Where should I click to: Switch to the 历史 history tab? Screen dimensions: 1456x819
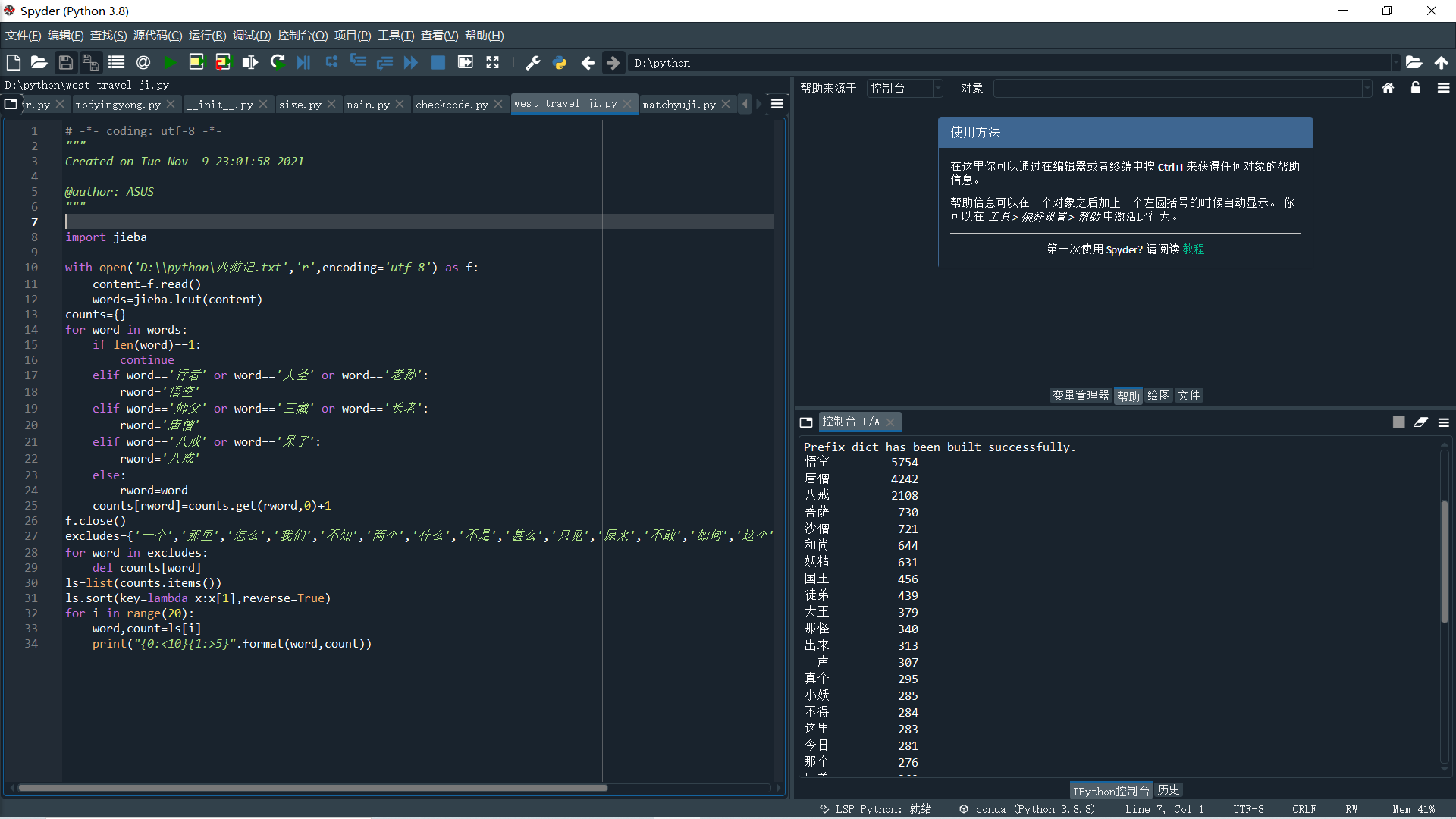(1168, 790)
